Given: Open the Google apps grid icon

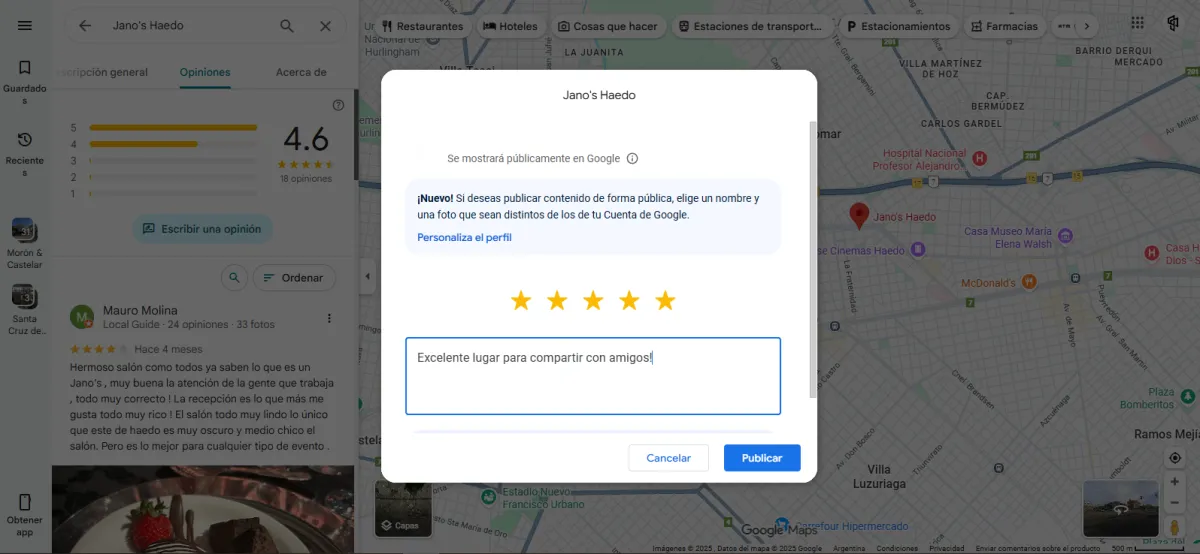Looking at the screenshot, I should pos(1138,24).
